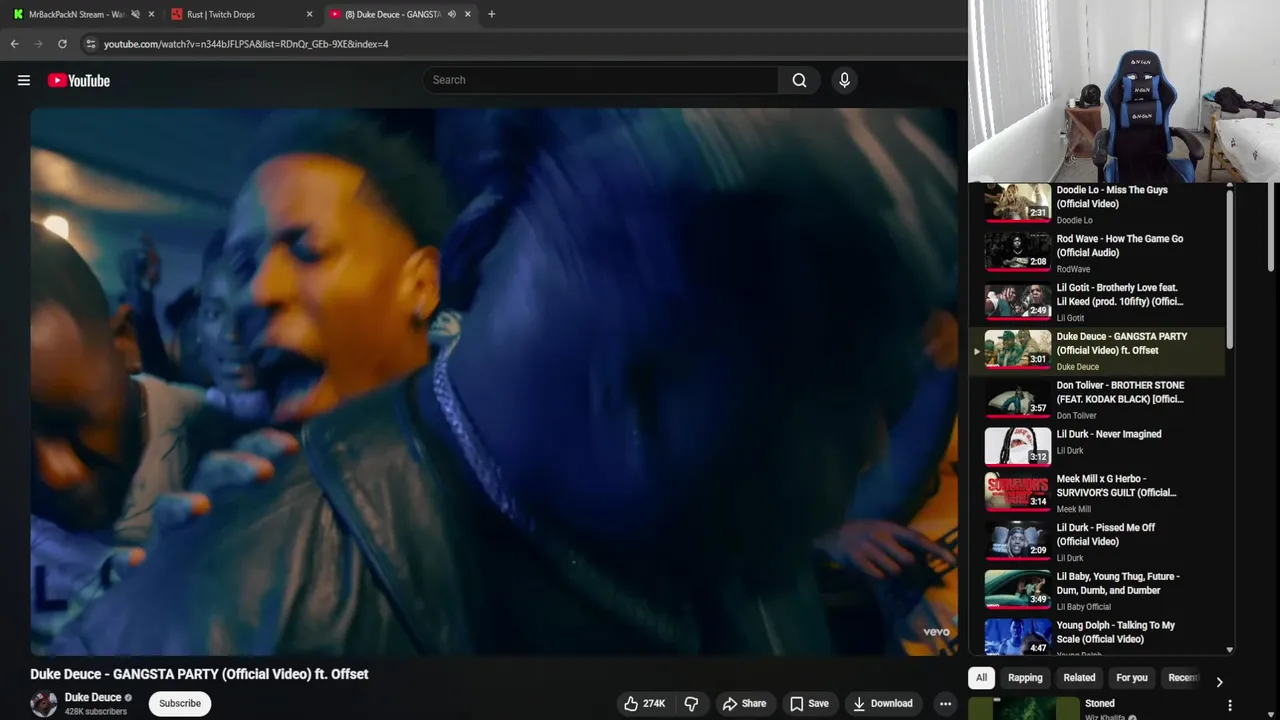This screenshot has width=1280, height=720.
Task: Go back in browser history
Action: [x=14, y=44]
